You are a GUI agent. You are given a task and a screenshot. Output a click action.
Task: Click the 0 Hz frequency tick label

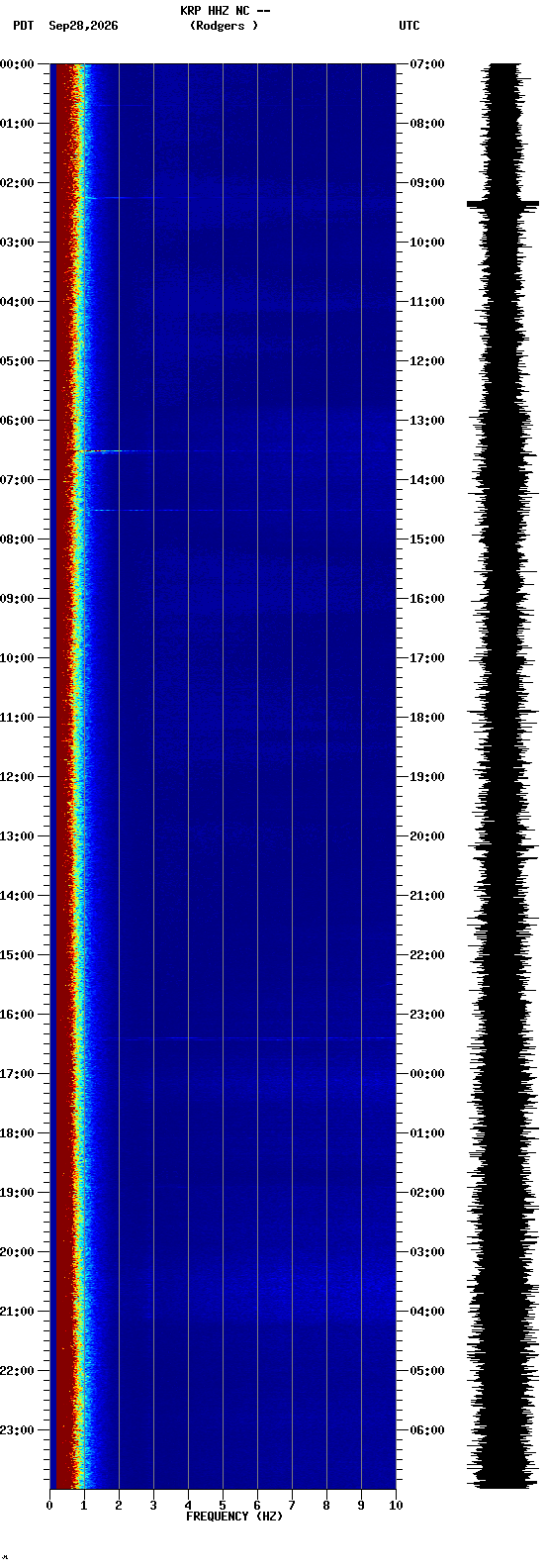(49, 1506)
